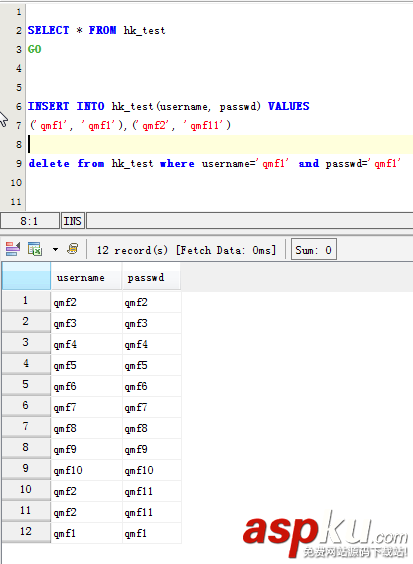Click username cell qmf4
This screenshot has width=413, height=564.
pos(86,344)
